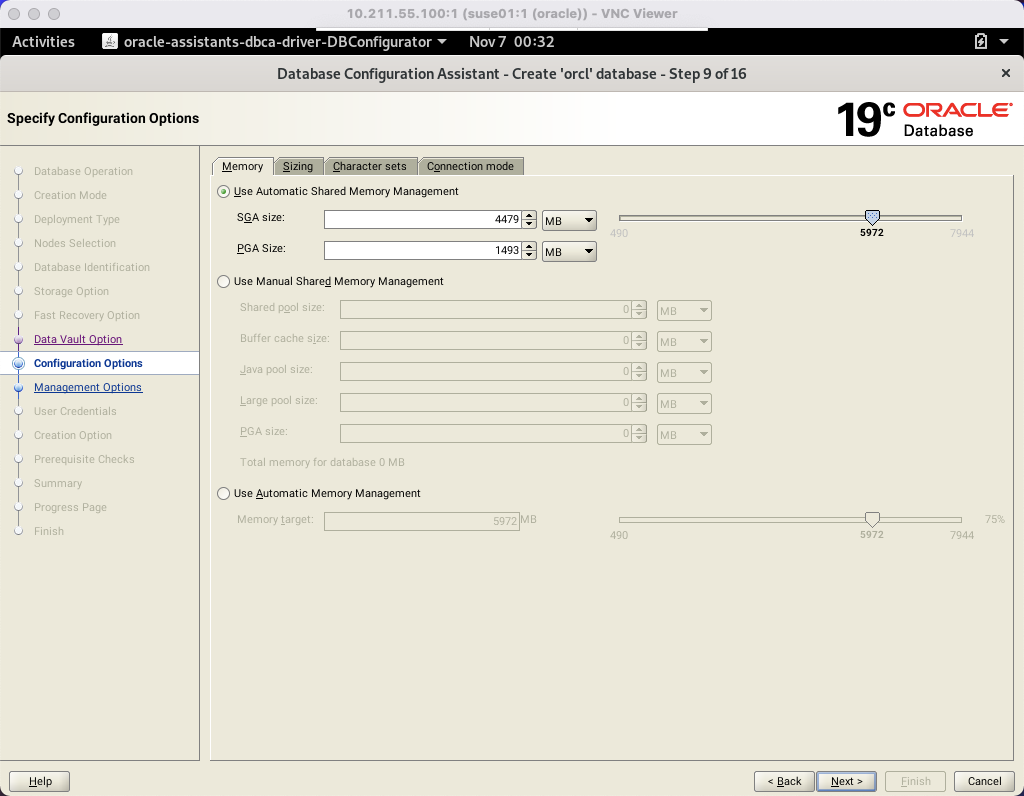Viewport: 1024px width, 796px height.
Task: Open the system power status icon
Action: [x=980, y=42]
